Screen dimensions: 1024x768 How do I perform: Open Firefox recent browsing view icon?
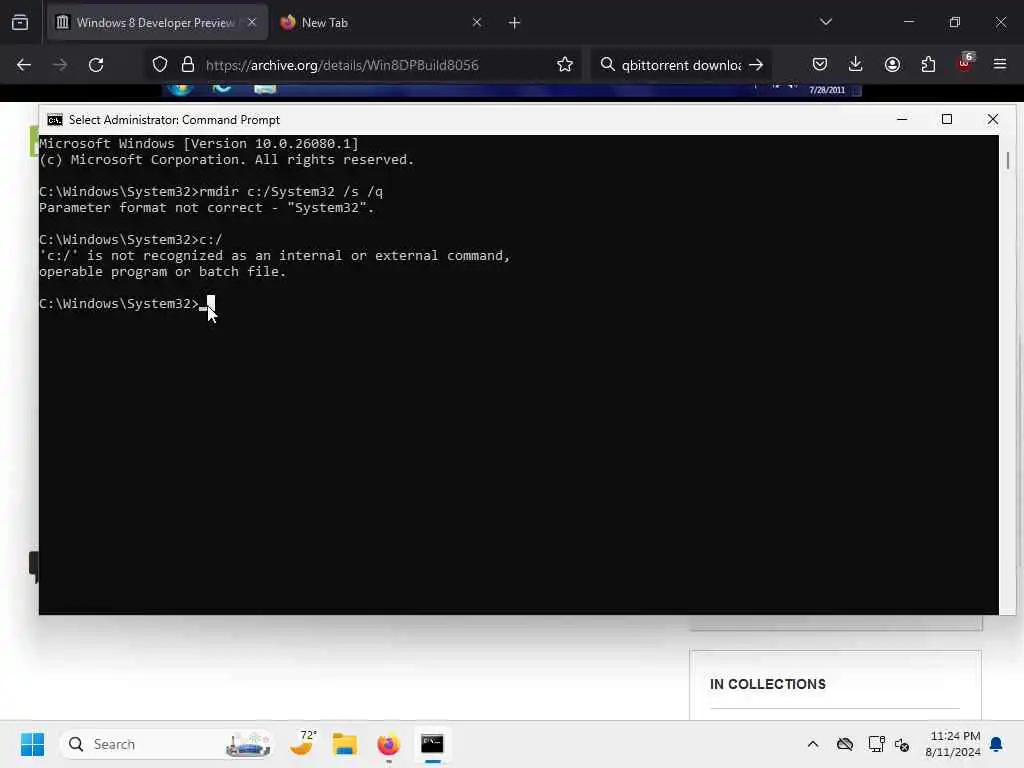20,23
